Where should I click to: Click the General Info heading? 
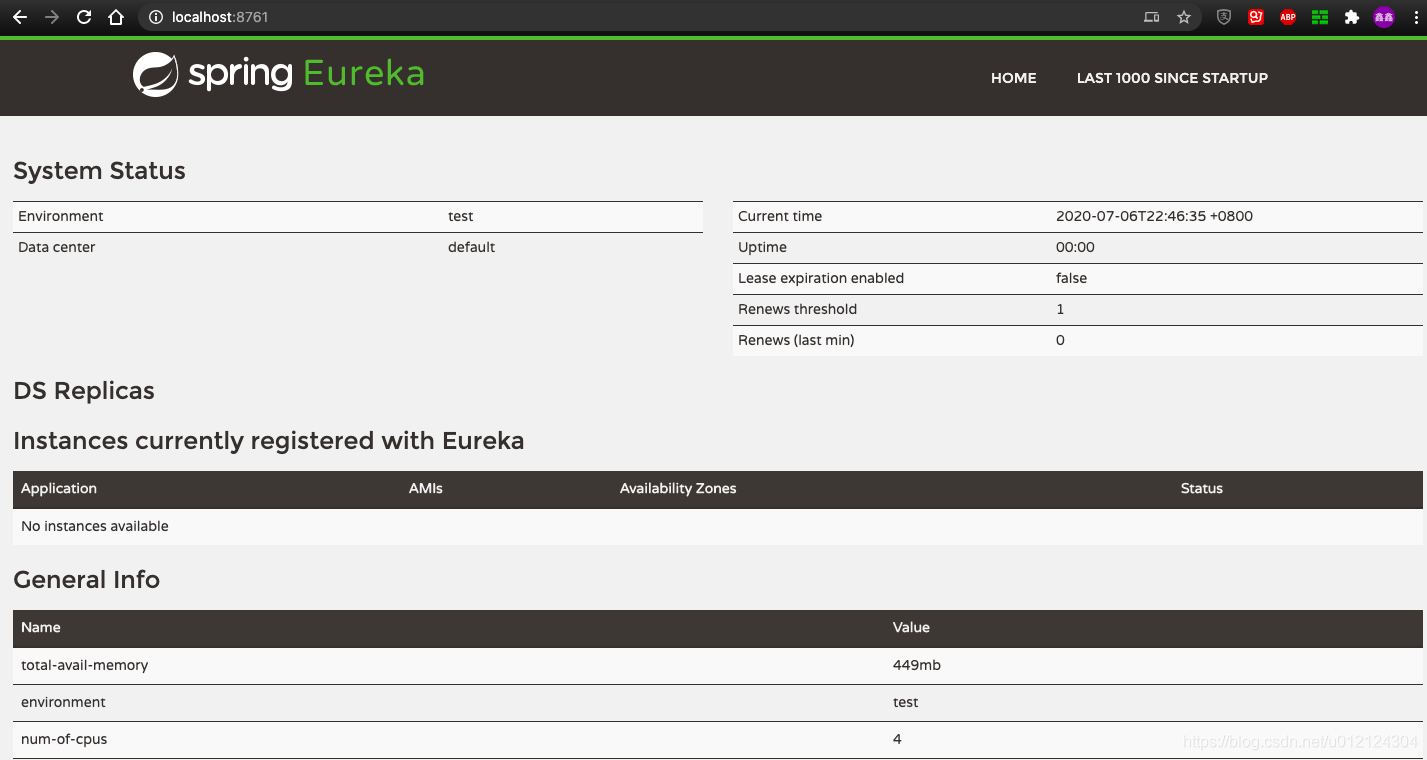pyautogui.click(x=87, y=580)
